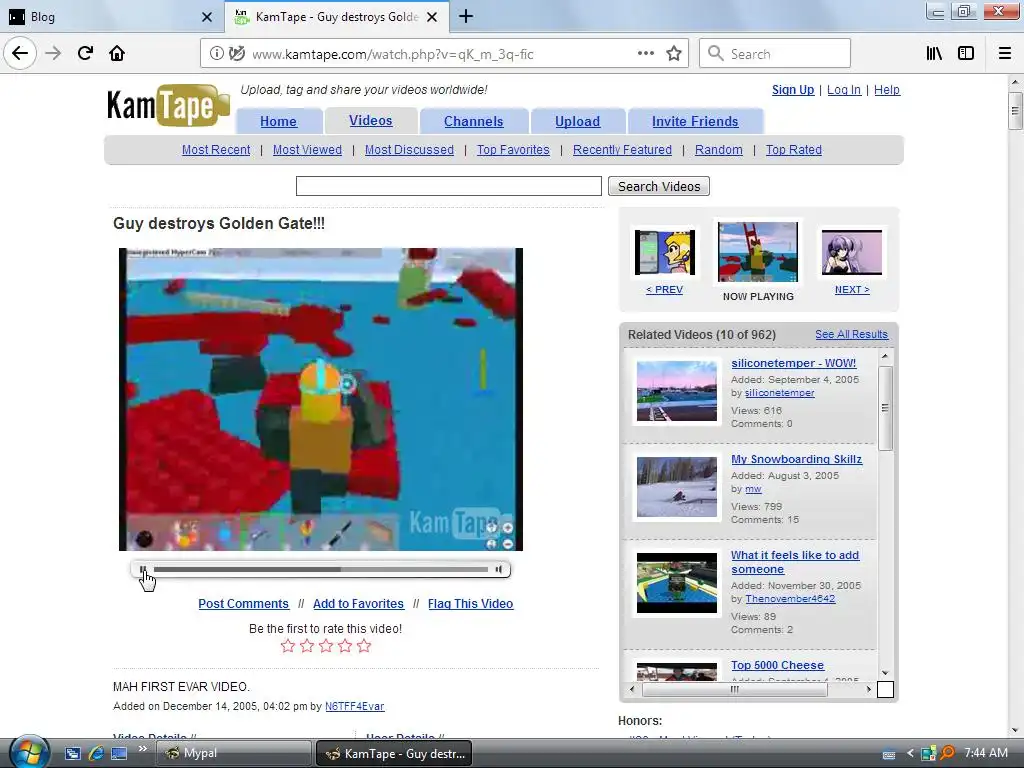The image size is (1024, 768).
Task: Open the browser home page
Action: tap(117, 53)
